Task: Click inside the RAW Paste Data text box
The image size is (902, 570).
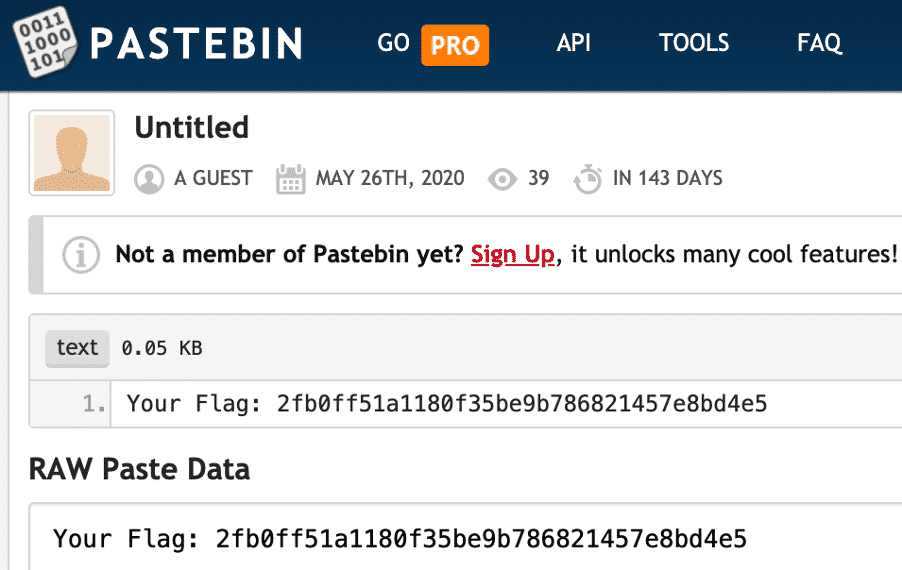Action: click(465, 538)
